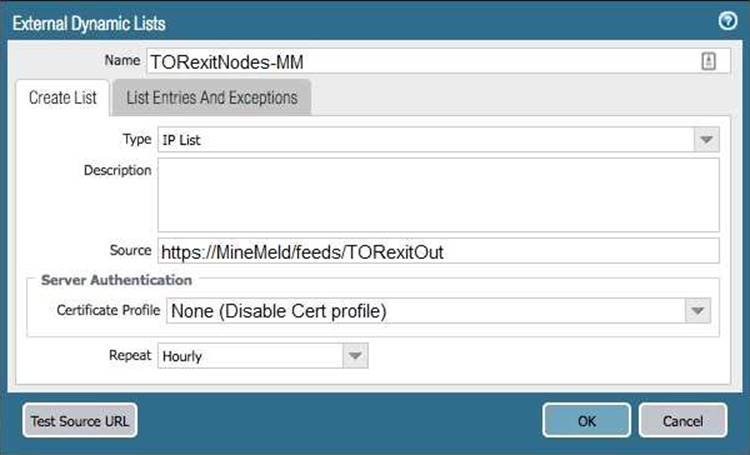This screenshot has width=750, height=455.
Task: Dismiss dialog with Cancel button
Action: 682,420
